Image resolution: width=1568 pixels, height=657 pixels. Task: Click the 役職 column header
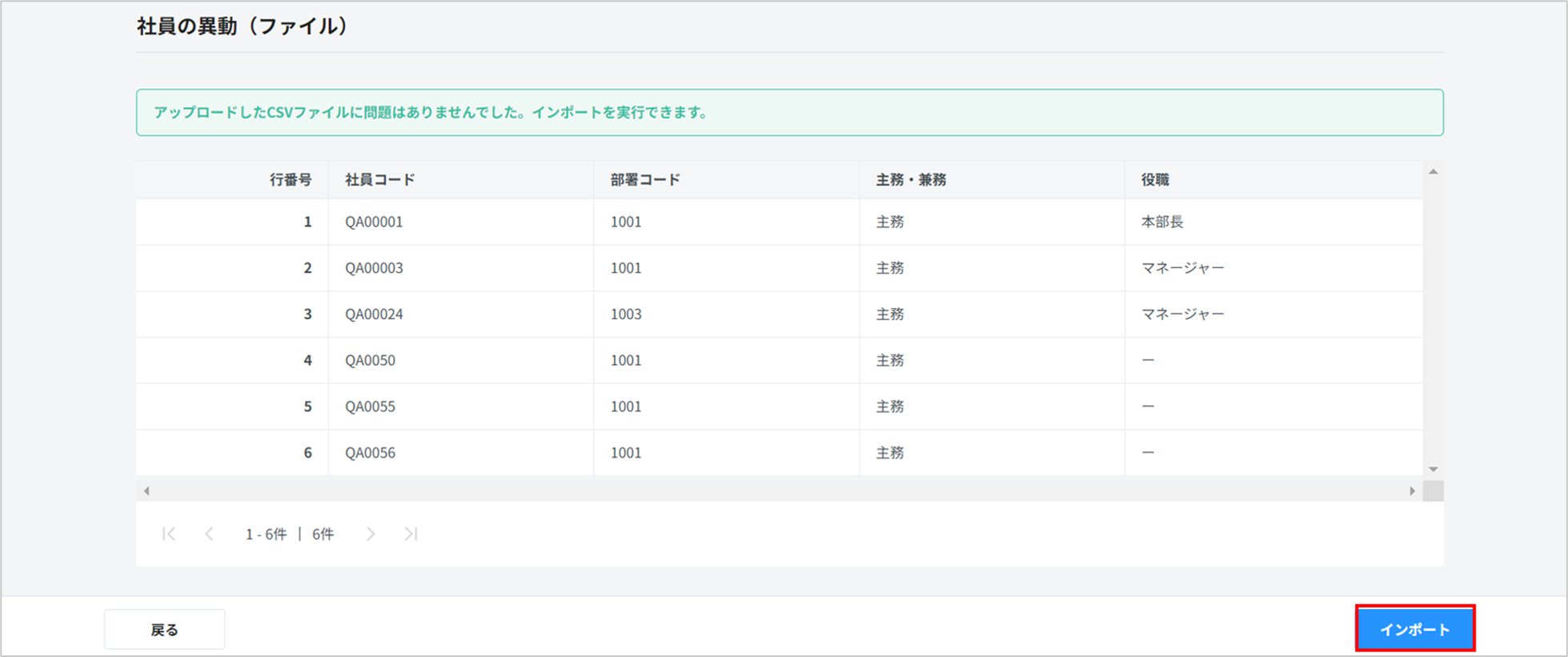click(x=1155, y=180)
